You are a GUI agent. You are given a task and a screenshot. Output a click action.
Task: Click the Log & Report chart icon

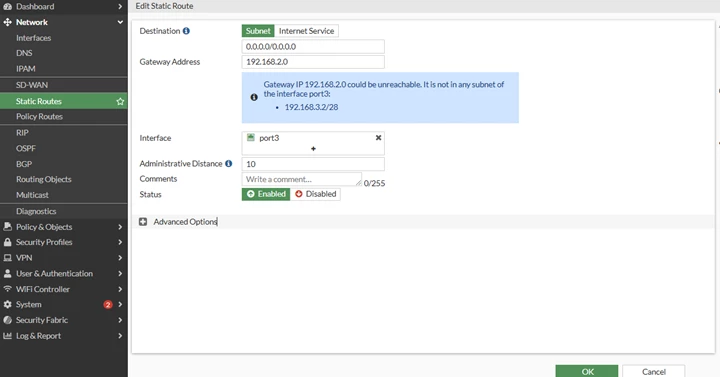(7, 336)
